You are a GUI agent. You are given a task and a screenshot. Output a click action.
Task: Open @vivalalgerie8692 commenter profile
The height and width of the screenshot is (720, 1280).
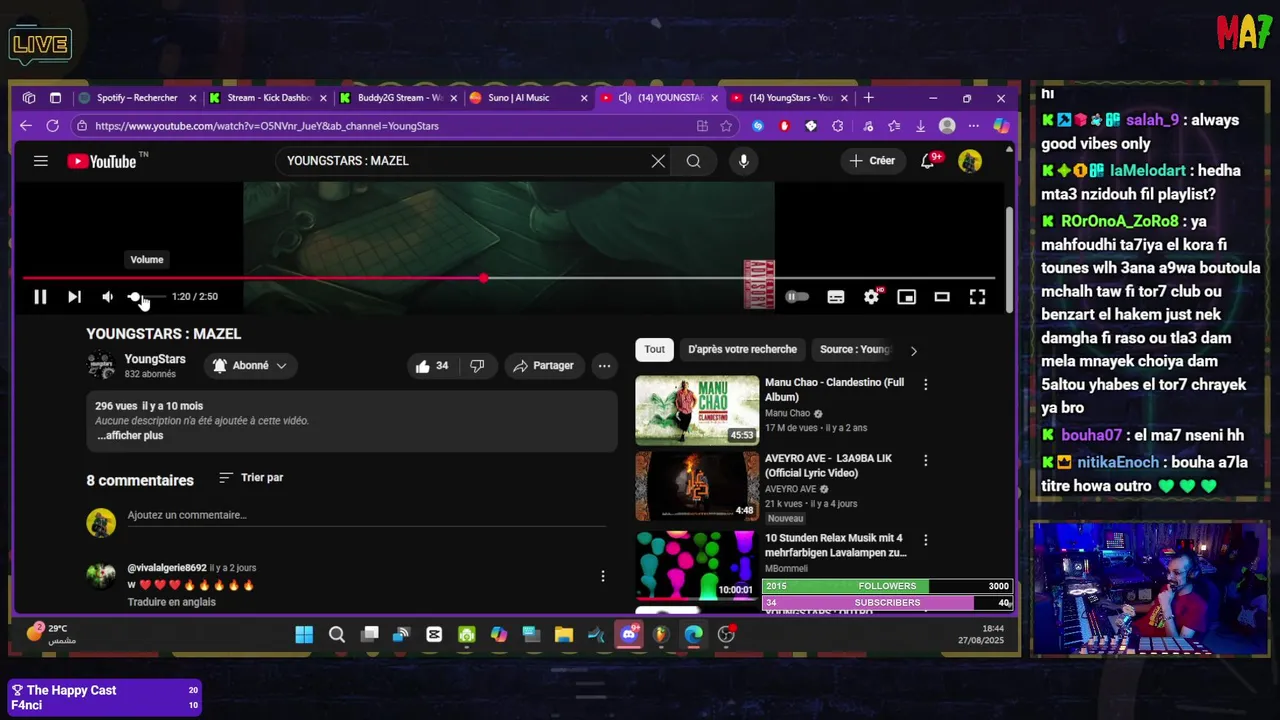coord(167,568)
